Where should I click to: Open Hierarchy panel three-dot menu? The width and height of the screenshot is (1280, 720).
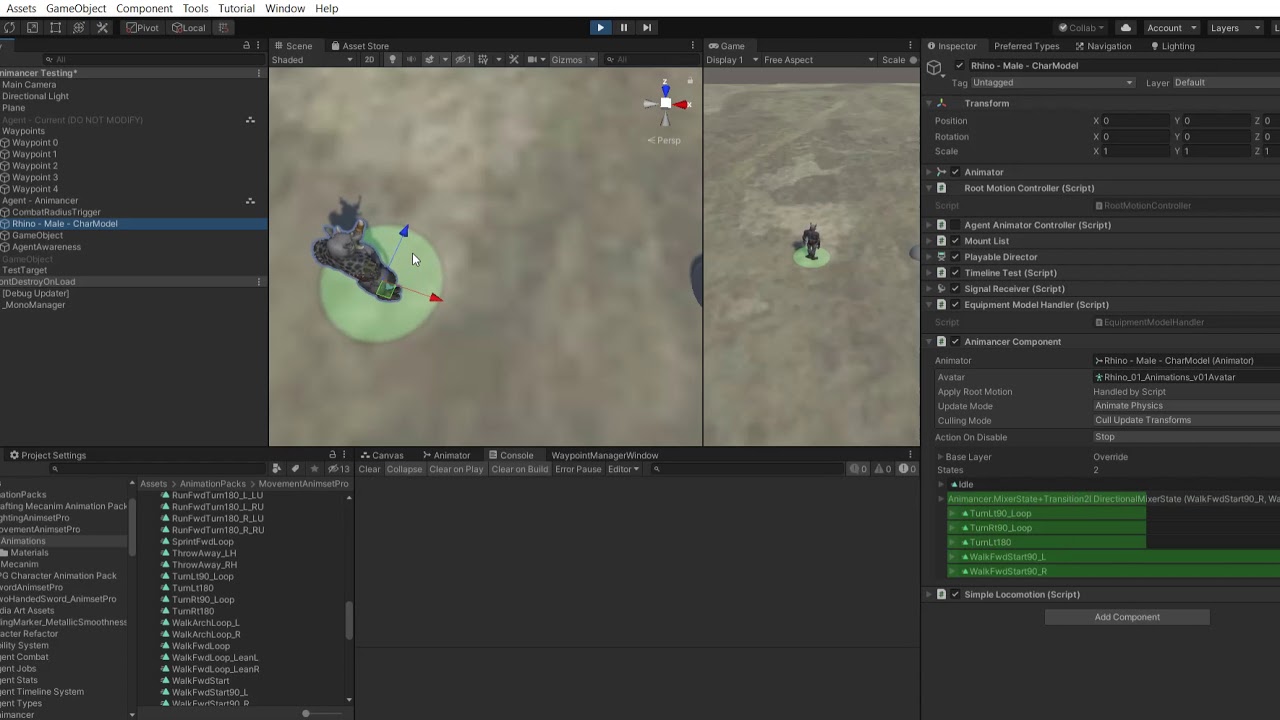pyautogui.click(x=259, y=46)
